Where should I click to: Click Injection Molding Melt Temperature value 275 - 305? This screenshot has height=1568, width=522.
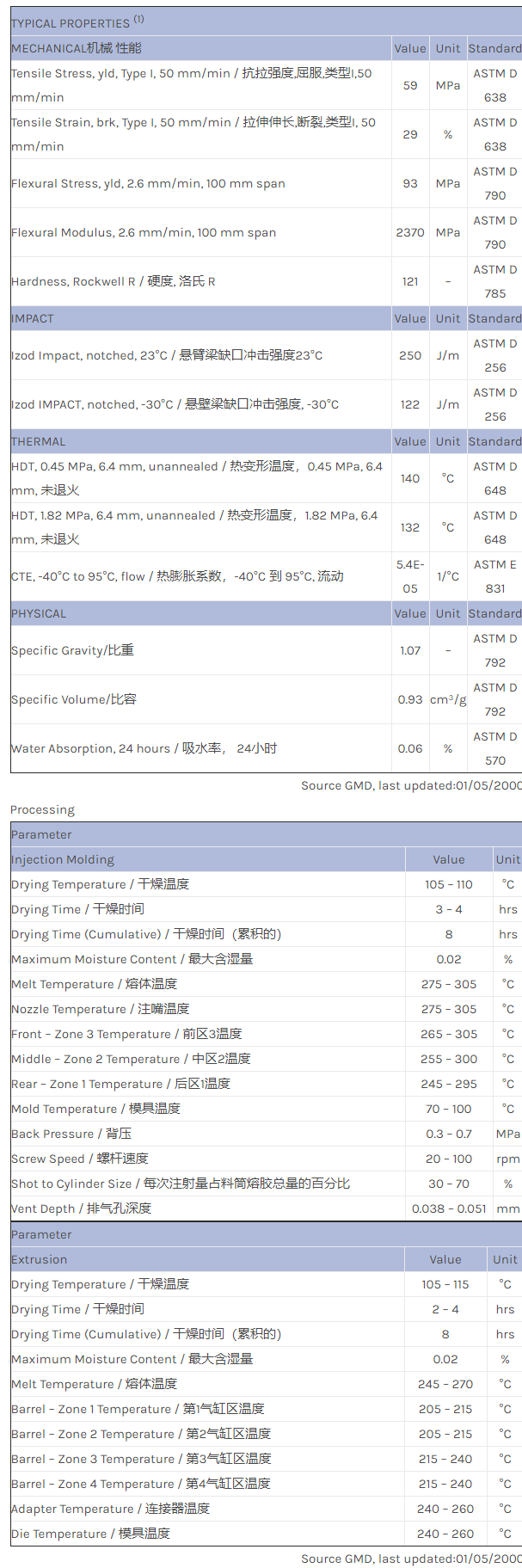coord(448,984)
